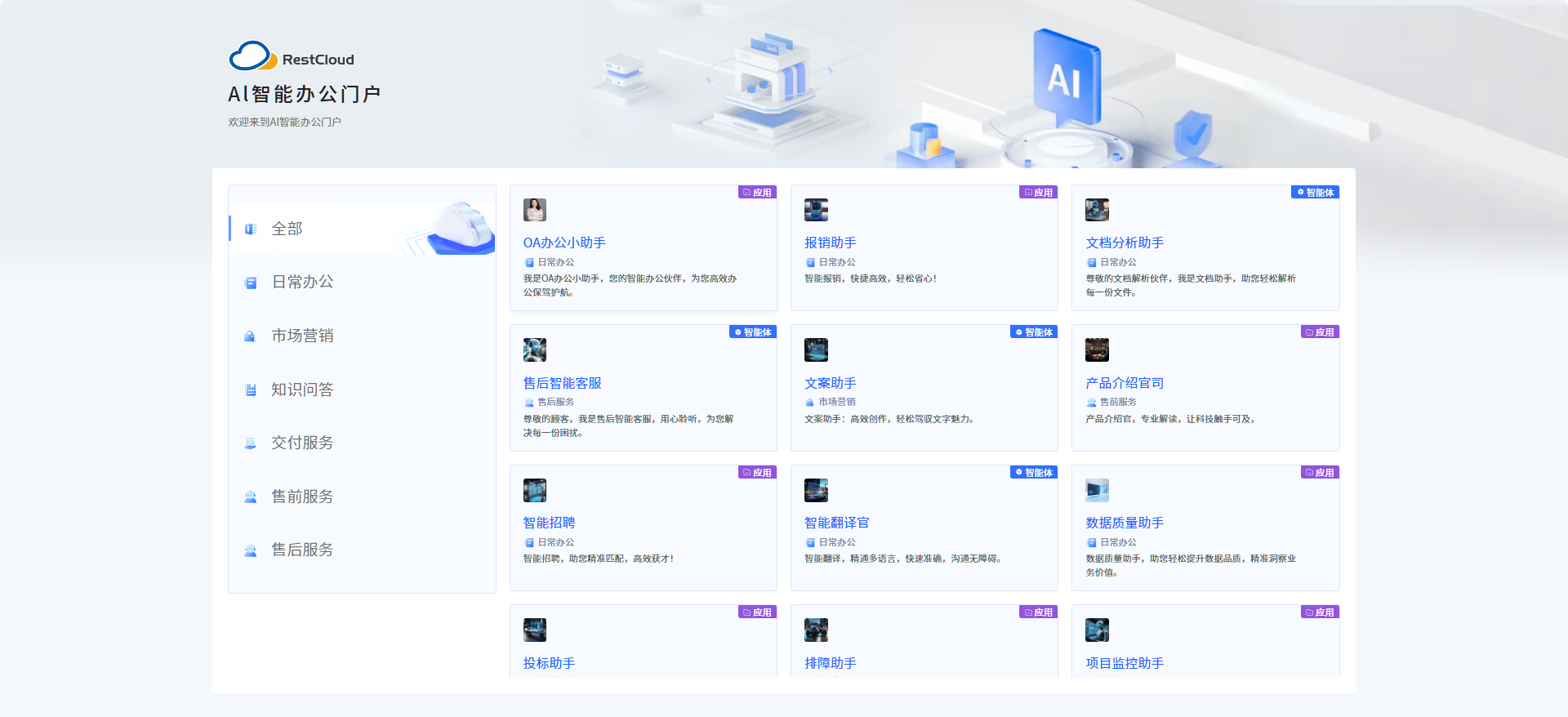Open the 文案助手 card icon
Image resolution: width=1568 pixels, height=717 pixels.
pyautogui.click(x=816, y=350)
